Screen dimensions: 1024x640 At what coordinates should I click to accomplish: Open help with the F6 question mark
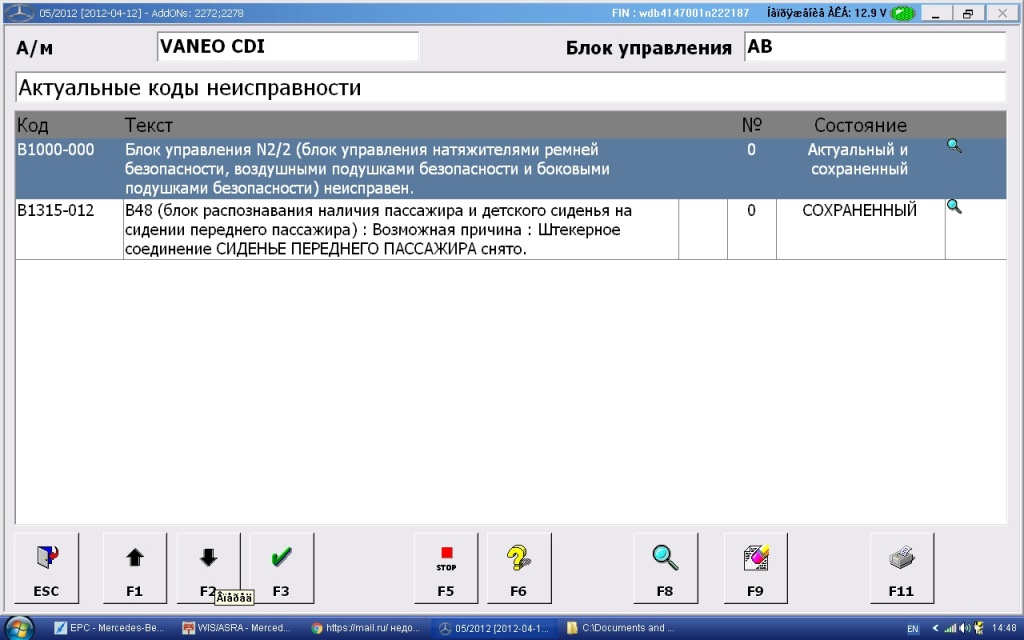(518, 569)
